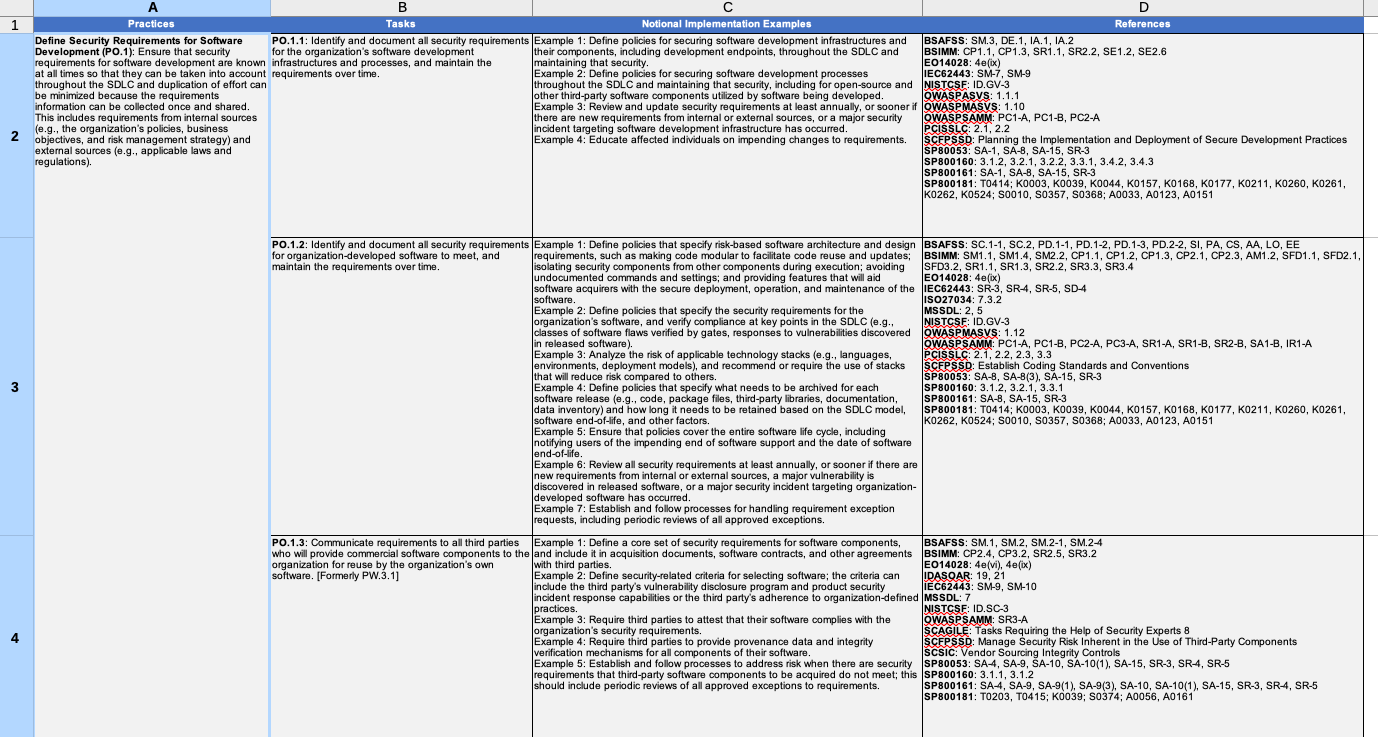
Task: Select the Notional Implementation Examples header cell
Action: coord(726,24)
